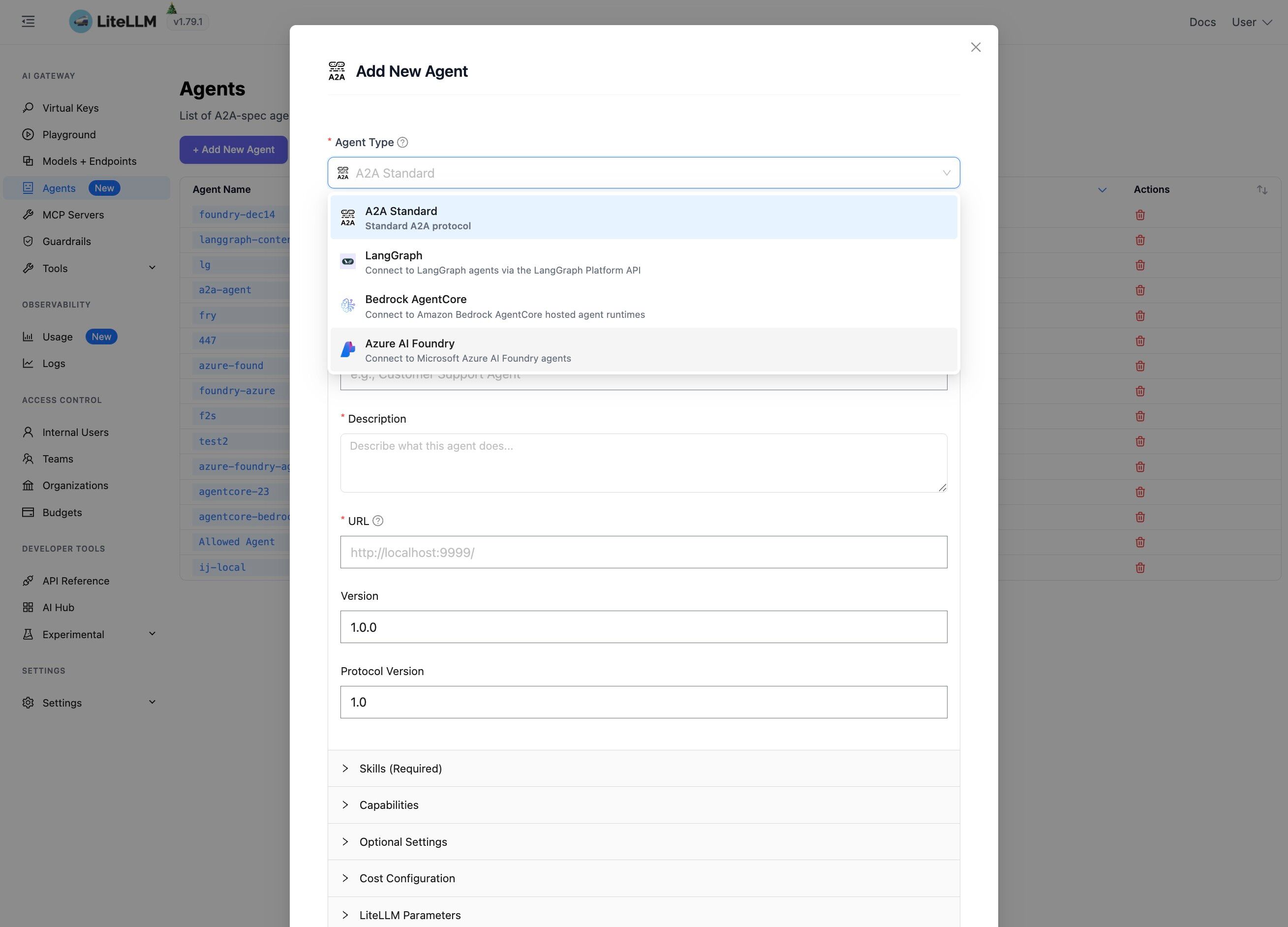Switch to the Agents menu item
This screenshot has height=927, width=1288.
click(x=59, y=188)
